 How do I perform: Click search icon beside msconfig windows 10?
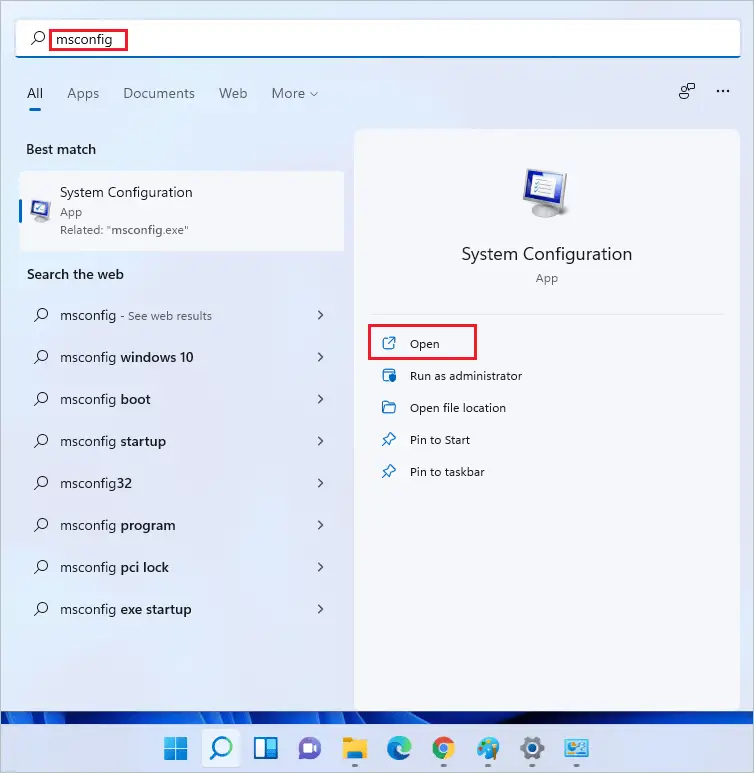41,356
